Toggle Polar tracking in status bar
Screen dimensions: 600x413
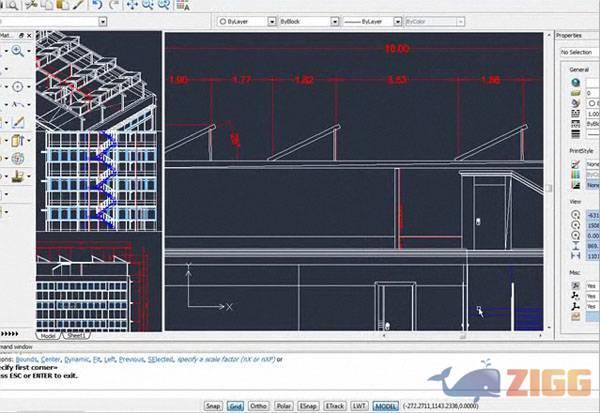(x=285, y=406)
